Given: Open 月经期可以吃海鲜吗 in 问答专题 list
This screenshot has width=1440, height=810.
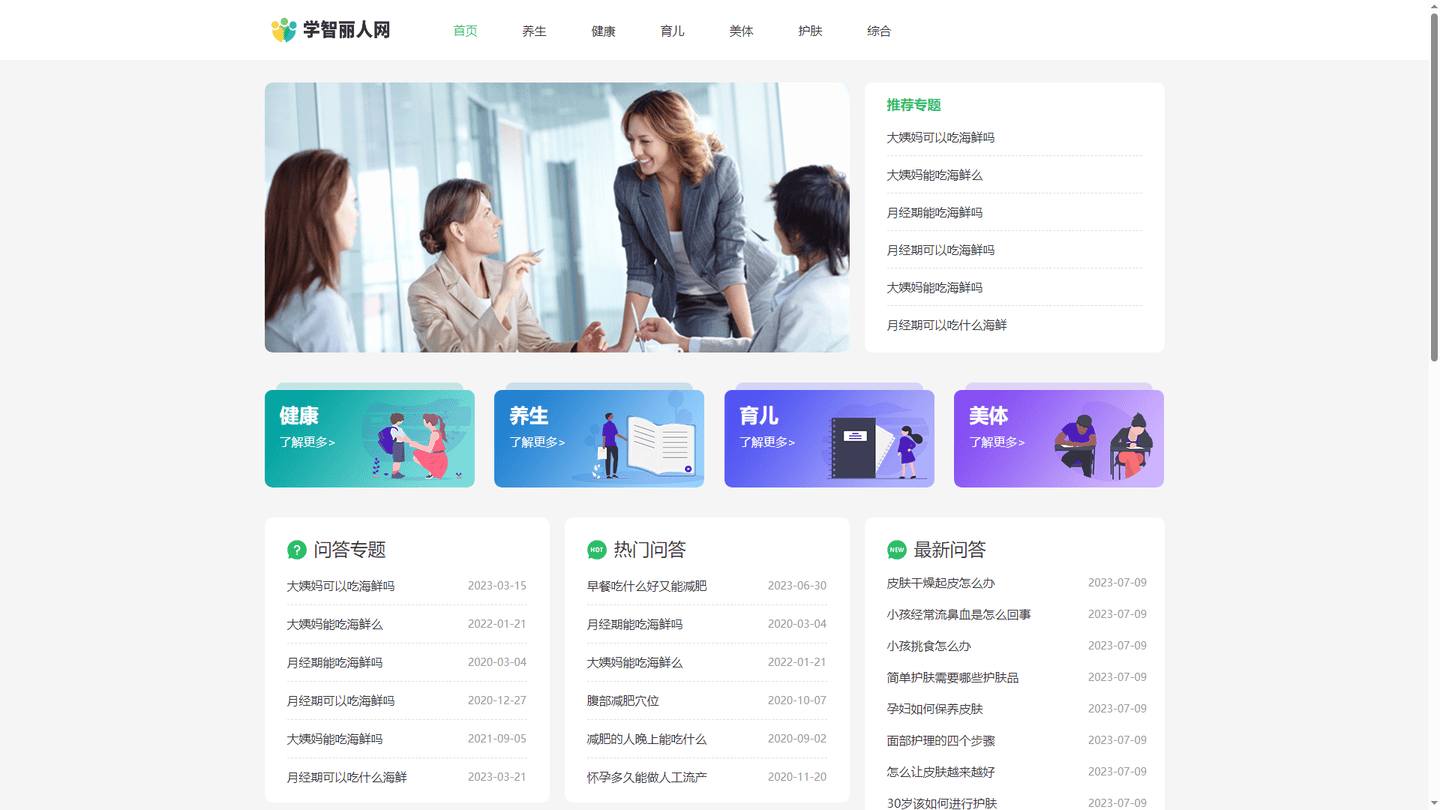Looking at the screenshot, I should 340,701.
